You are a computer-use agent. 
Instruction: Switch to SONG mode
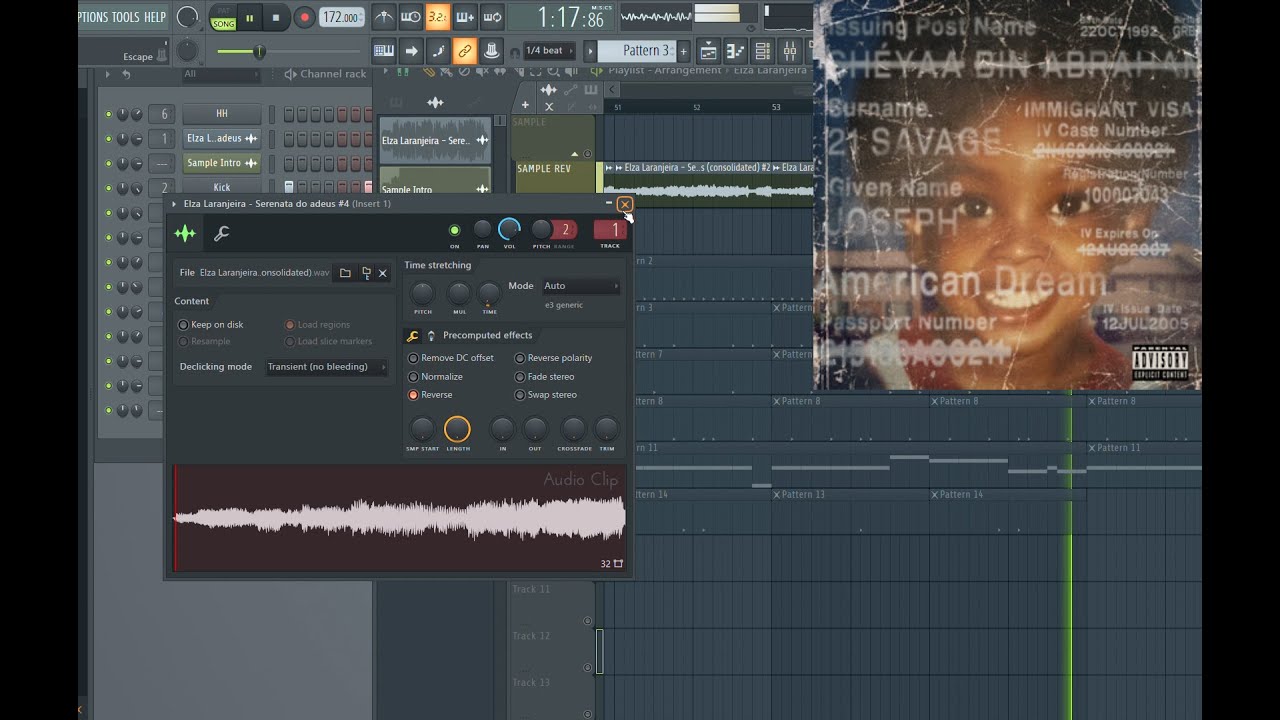(223, 22)
